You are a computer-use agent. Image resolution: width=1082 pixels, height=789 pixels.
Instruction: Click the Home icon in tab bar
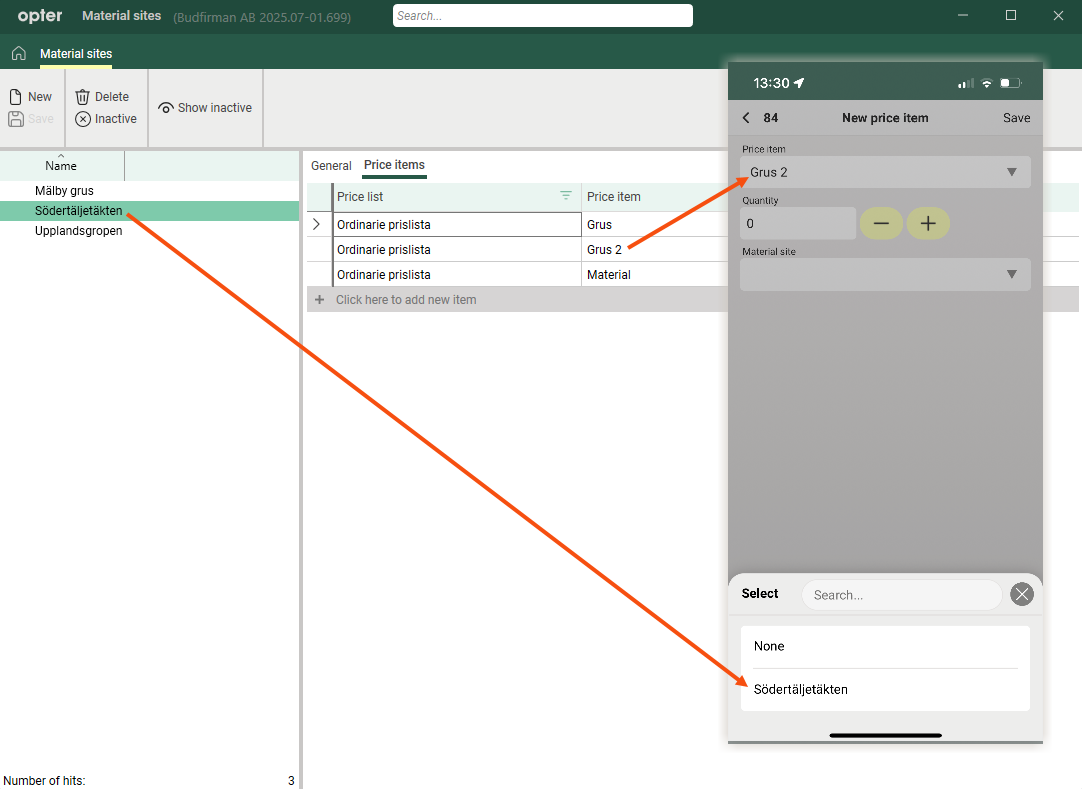point(18,54)
